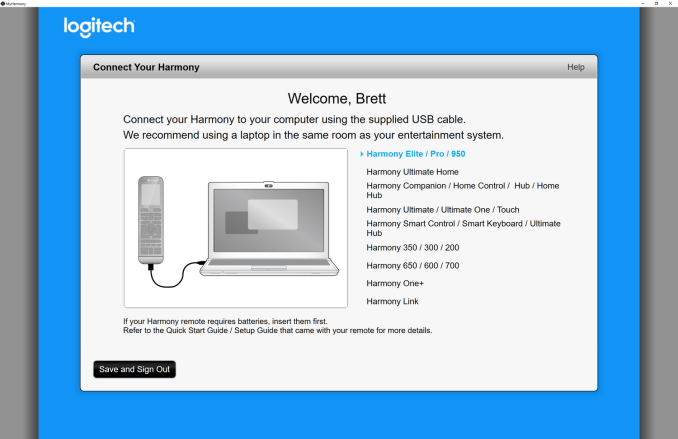This screenshot has width=678, height=439.
Task: Click the MyHarmony title bar app icon
Action: click(x=3, y=3)
